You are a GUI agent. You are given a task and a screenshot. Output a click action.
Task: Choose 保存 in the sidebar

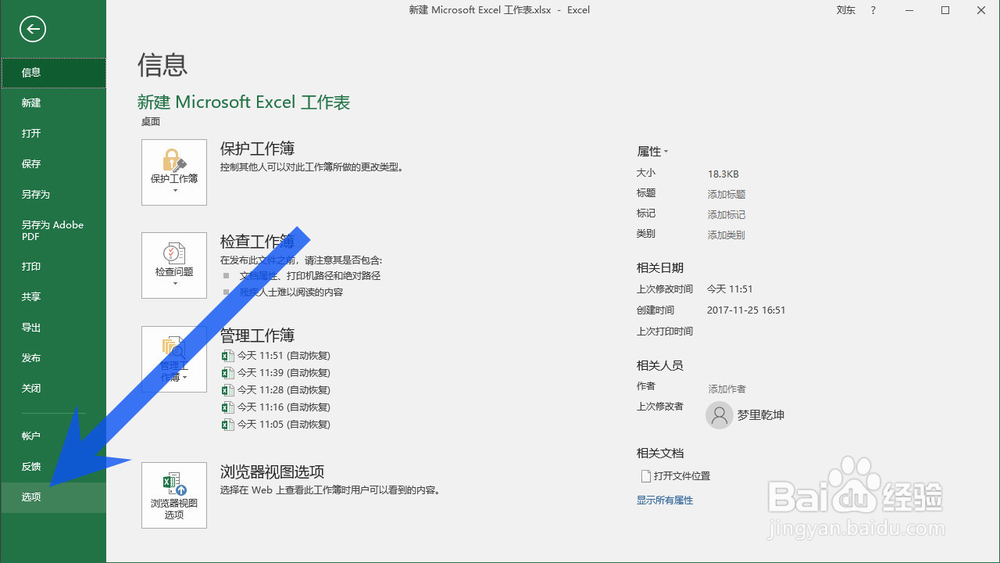[x=54, y=164]
